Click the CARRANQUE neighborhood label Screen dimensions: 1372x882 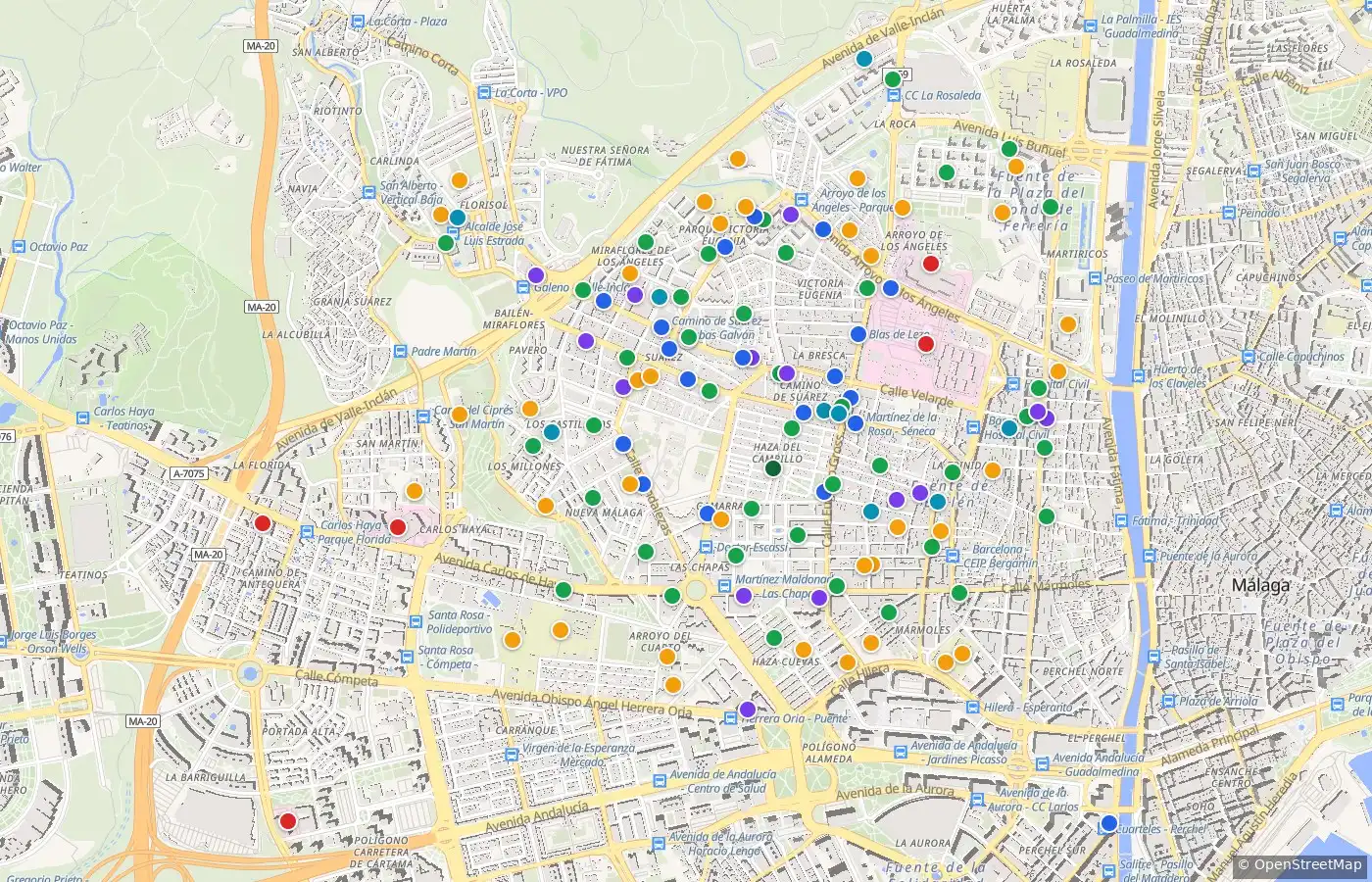526,731
